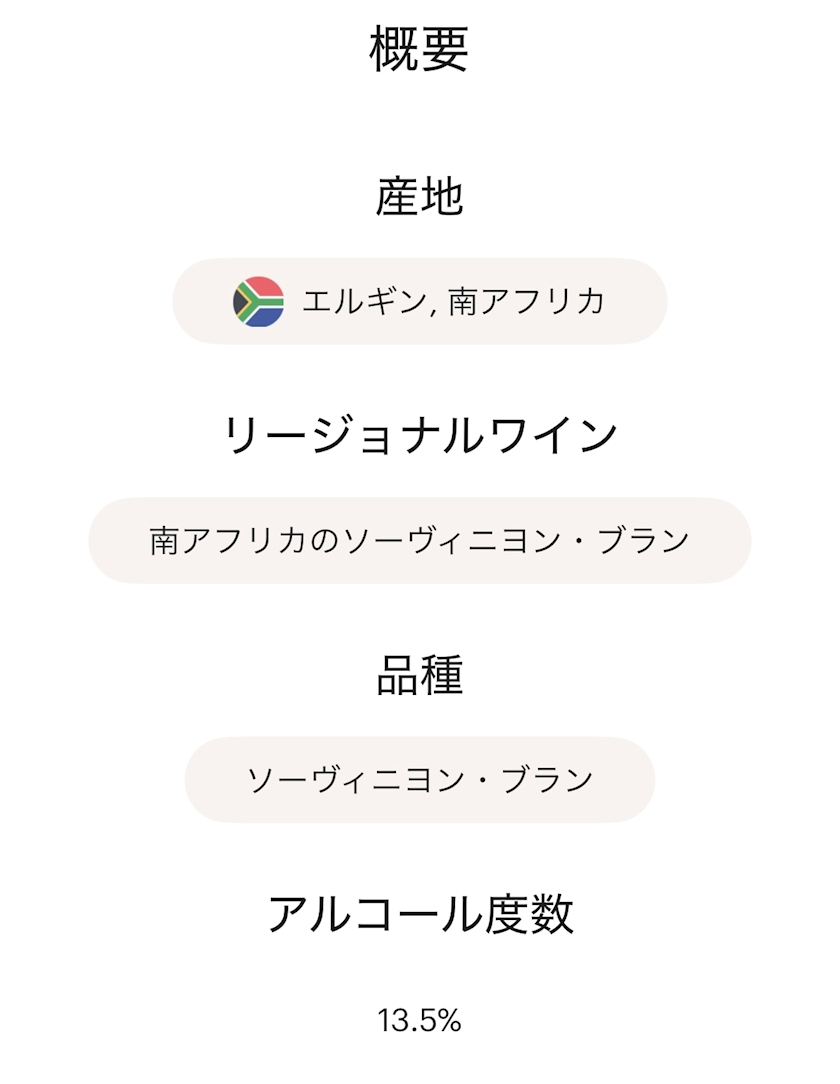Open the 南アフリカのソーヴィニヨン・ブラン regional wine pill
This screenshot has height=1084, width=840.
420,540
